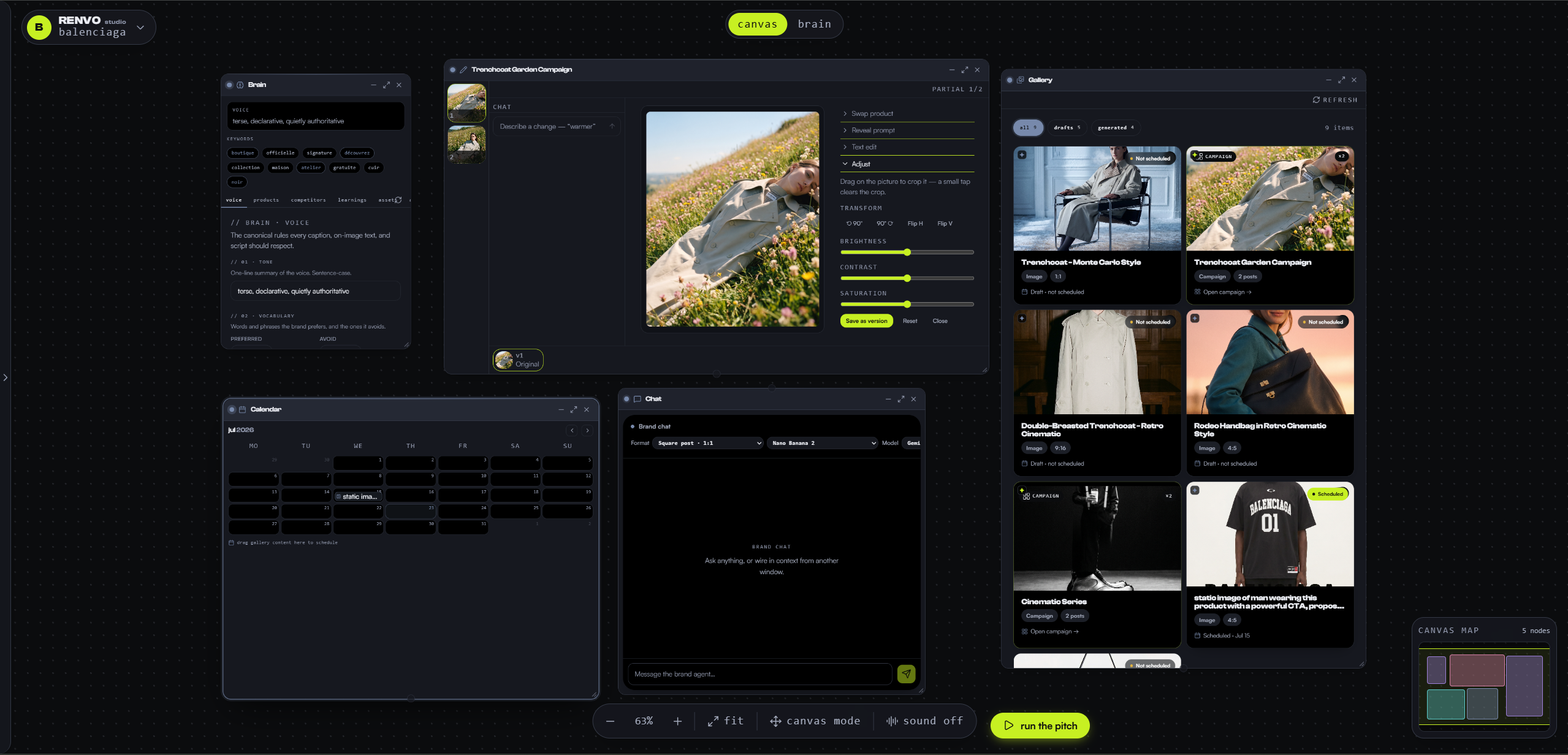Click the pencil edit icon on campaign title
Viewport: 1568px width, 755px height.
(463, 70)
